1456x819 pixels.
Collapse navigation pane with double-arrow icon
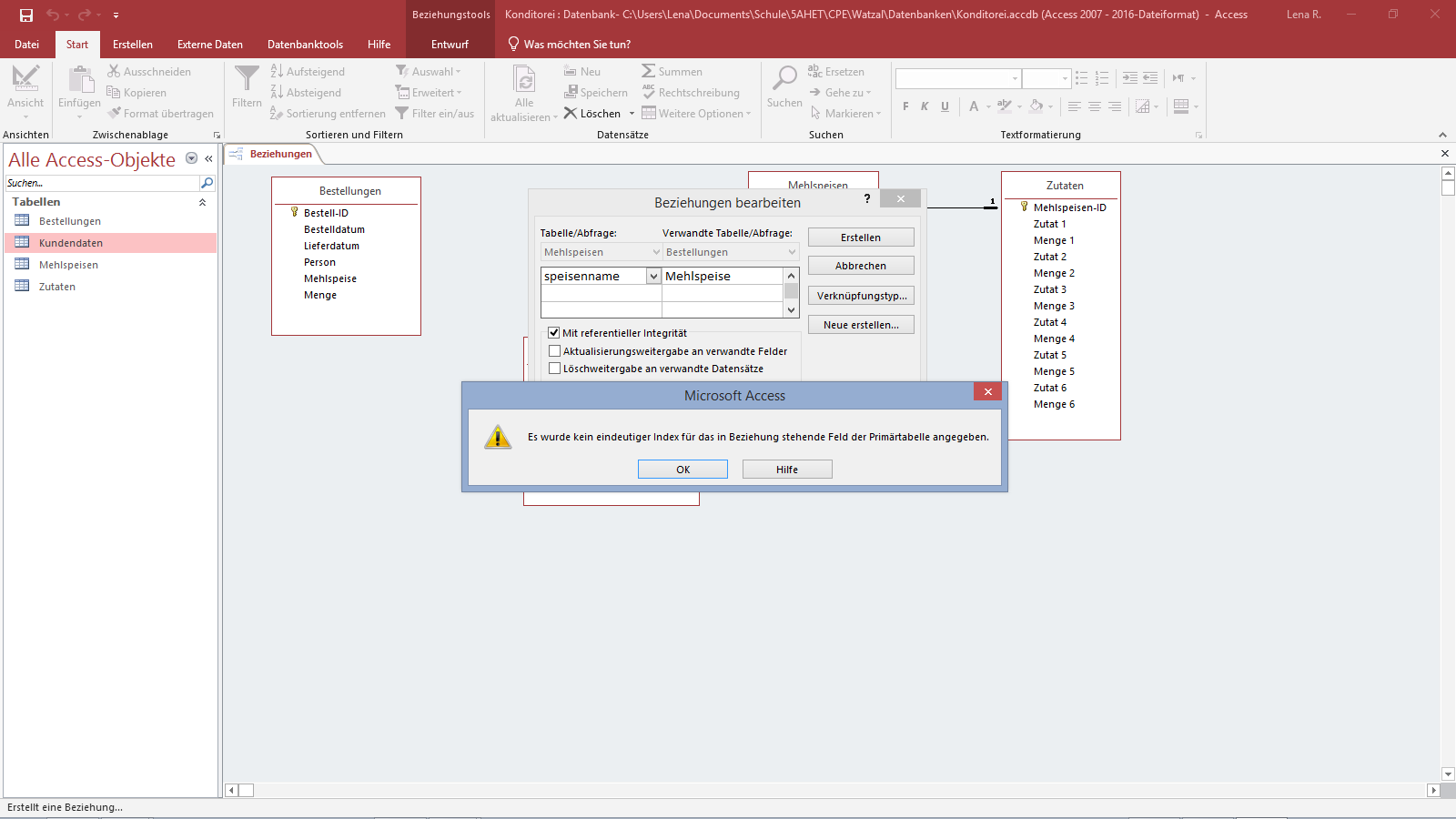coord(208,158)
